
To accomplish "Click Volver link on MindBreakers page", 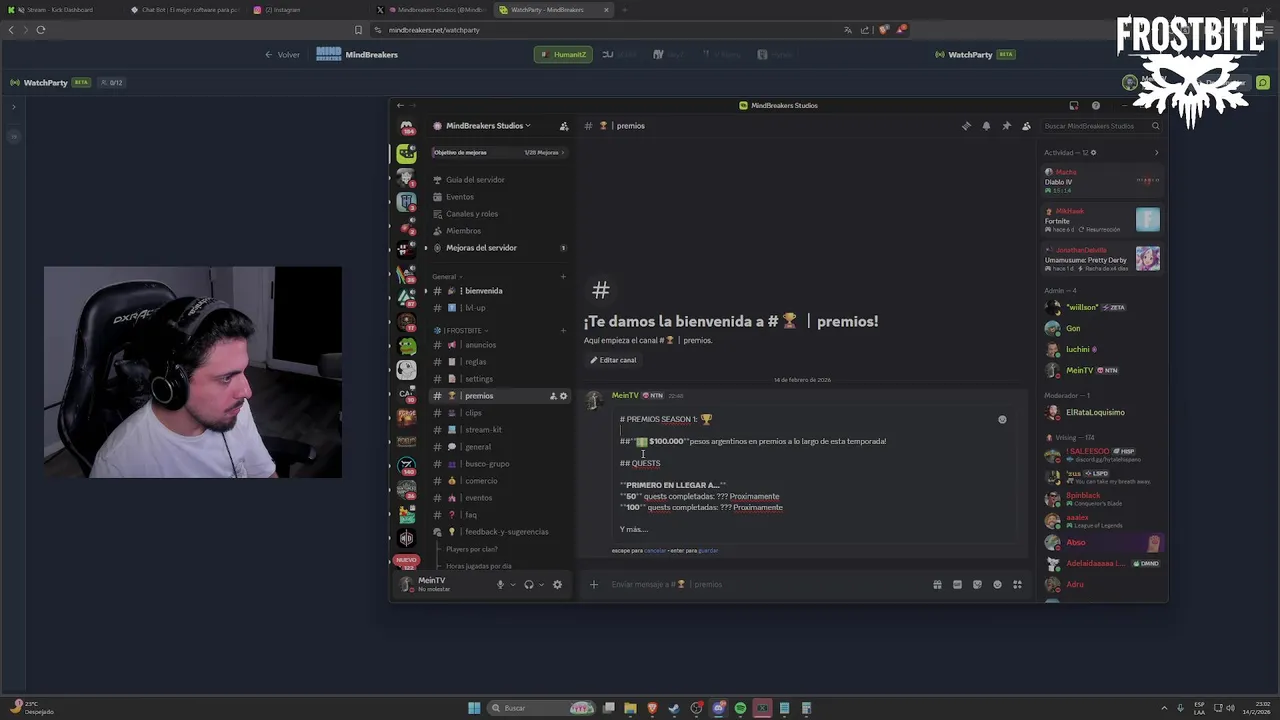I will tap(282, 55).
